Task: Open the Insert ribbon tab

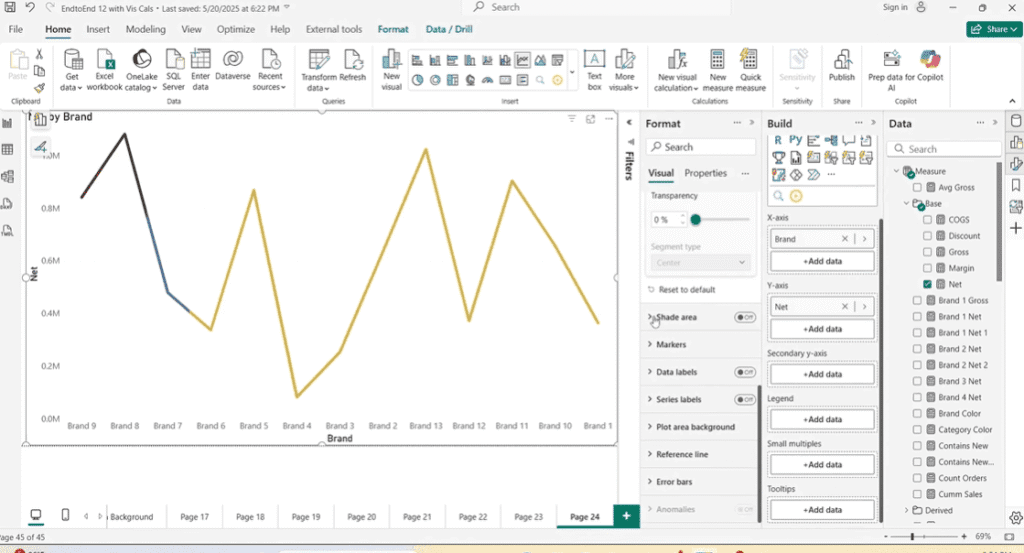Action: click(x=98, y=29)
